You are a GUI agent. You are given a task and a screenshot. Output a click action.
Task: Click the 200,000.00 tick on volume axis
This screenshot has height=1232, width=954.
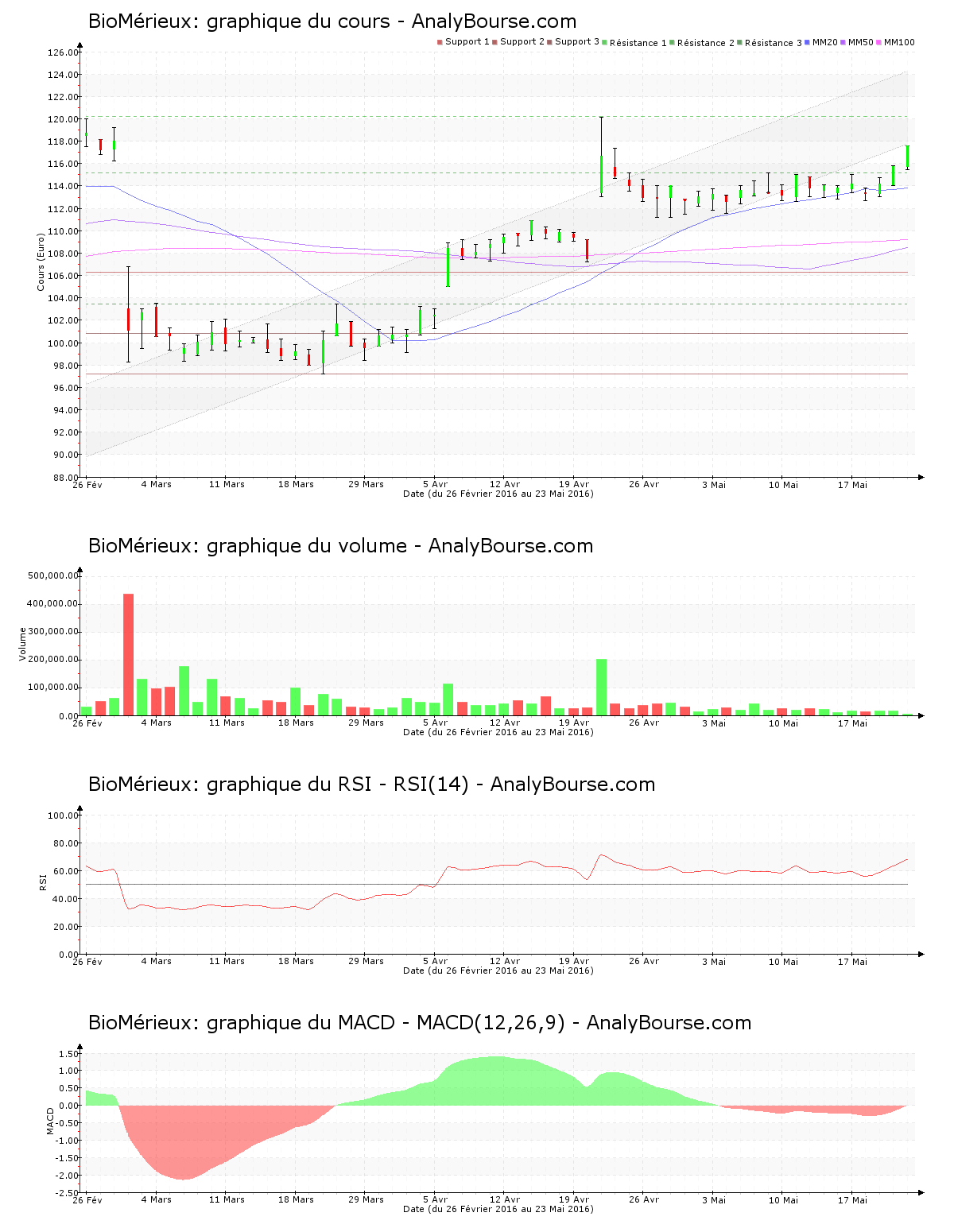pos(52,660)
